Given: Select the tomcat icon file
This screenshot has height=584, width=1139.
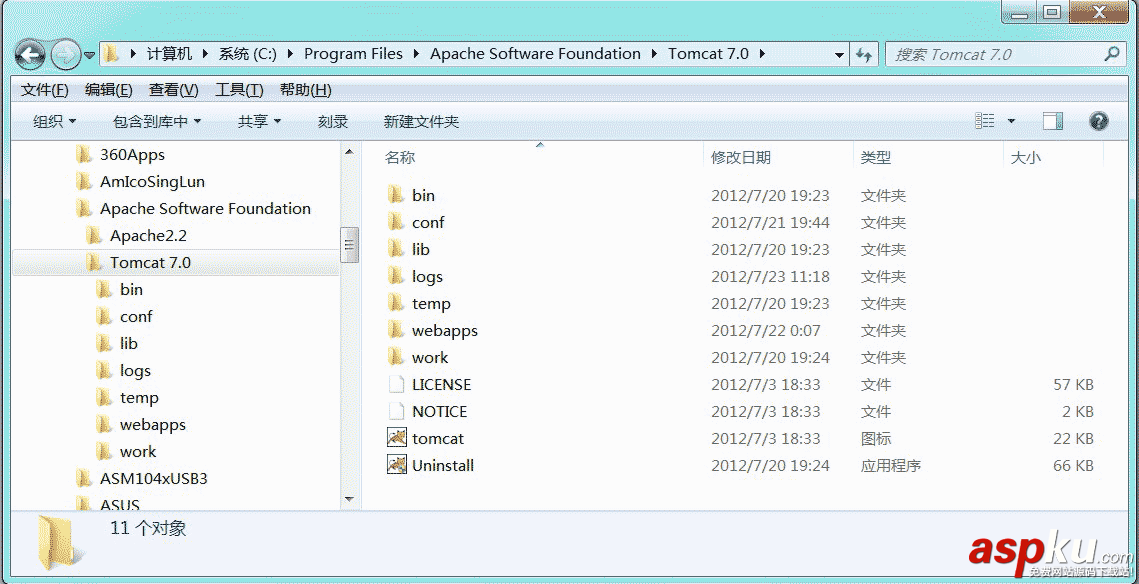Looking at the screenshot, I should pos(396,438).
